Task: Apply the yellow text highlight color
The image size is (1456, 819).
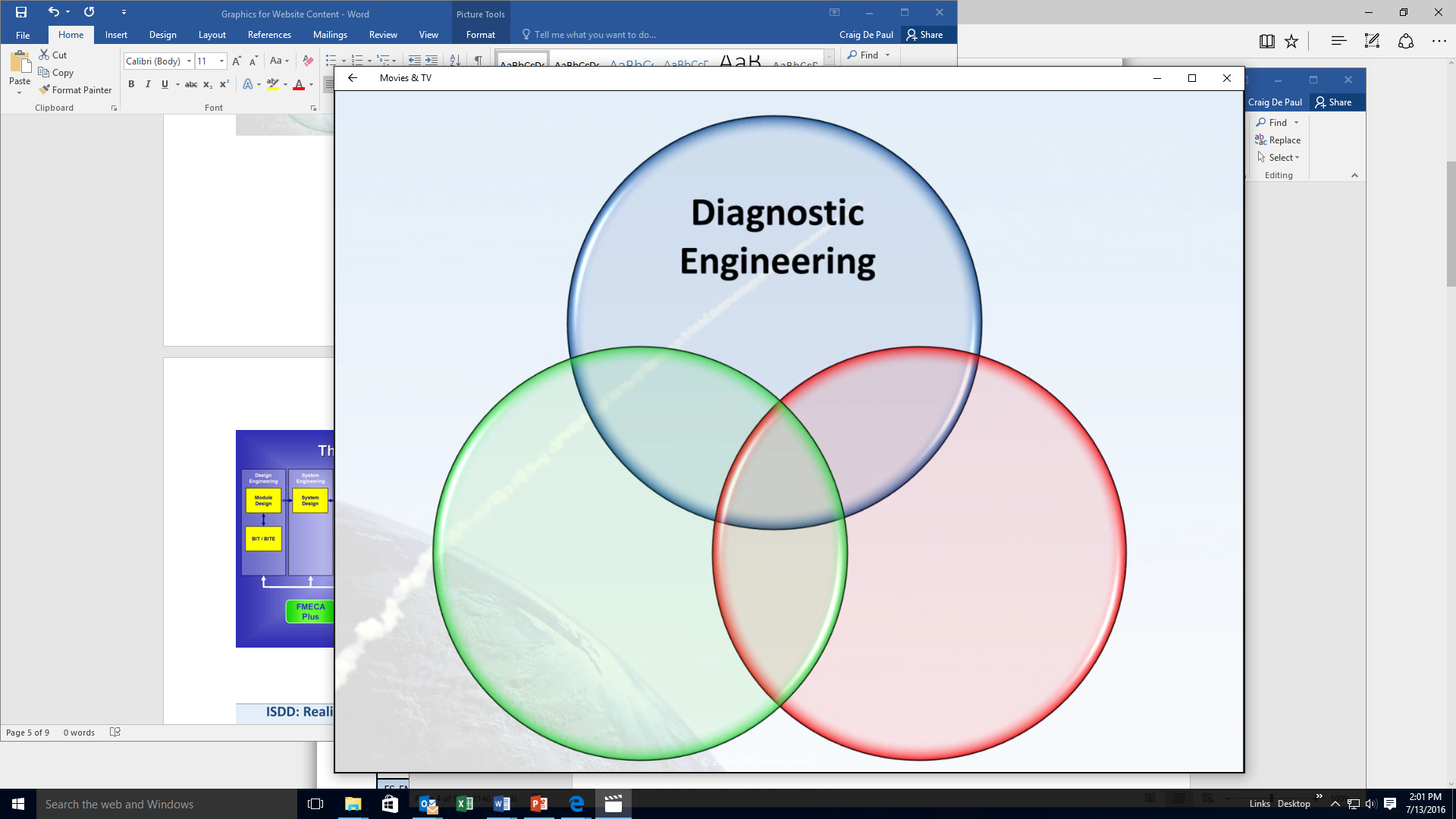Action: (x=273, y=84)
